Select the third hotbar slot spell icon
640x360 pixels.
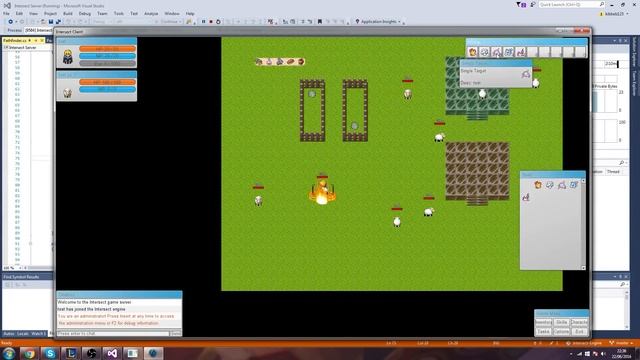tap(497, 52)
